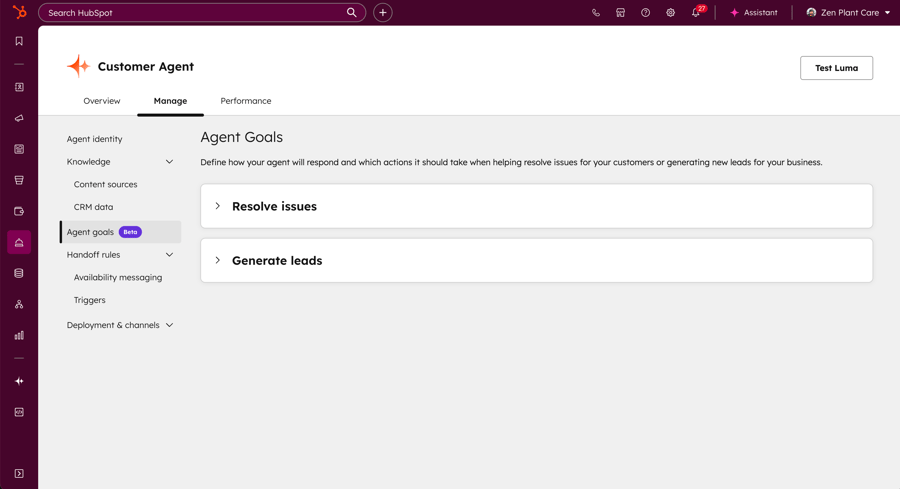This screenshot has width=900, height=489.
Task: Open the Bookmarks icon in sidebar
Action: tap(19, 41)
